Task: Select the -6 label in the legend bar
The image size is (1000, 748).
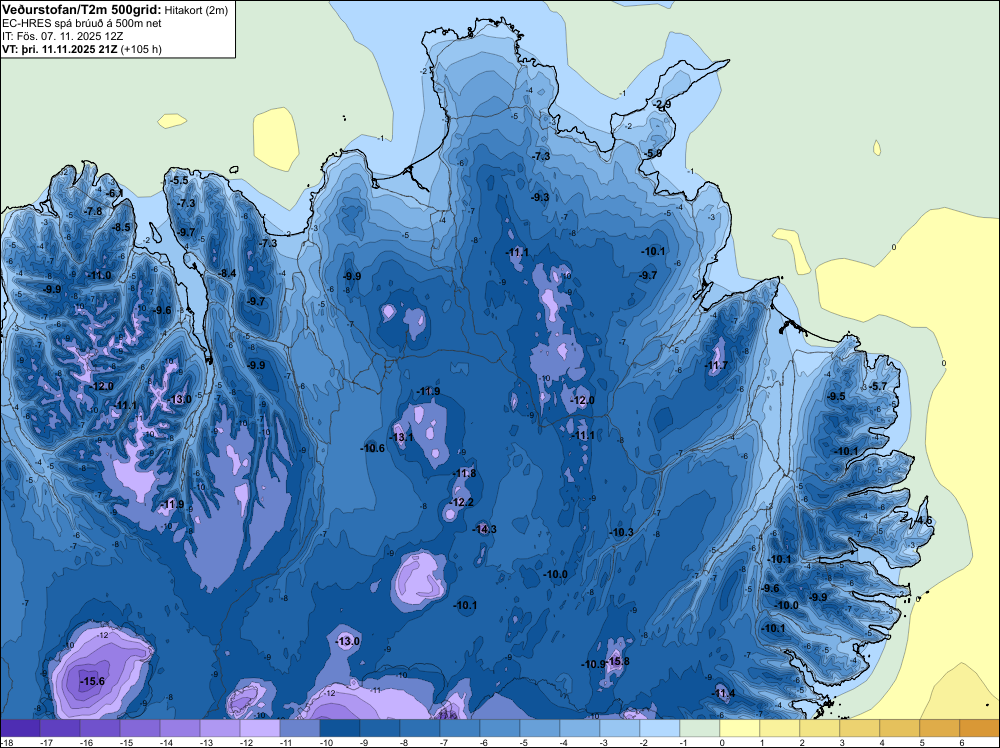Action: click(x=485, y=742)
